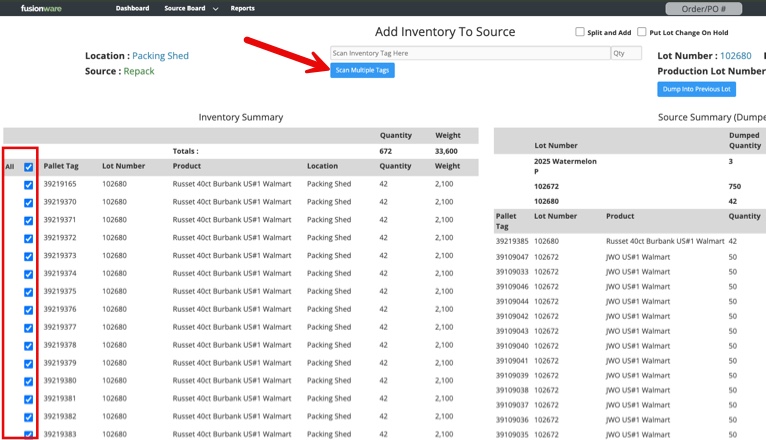The height and width of the screenshot is (440, 766).
Task: Open the Reports menu item
Action: pos(242,8)
